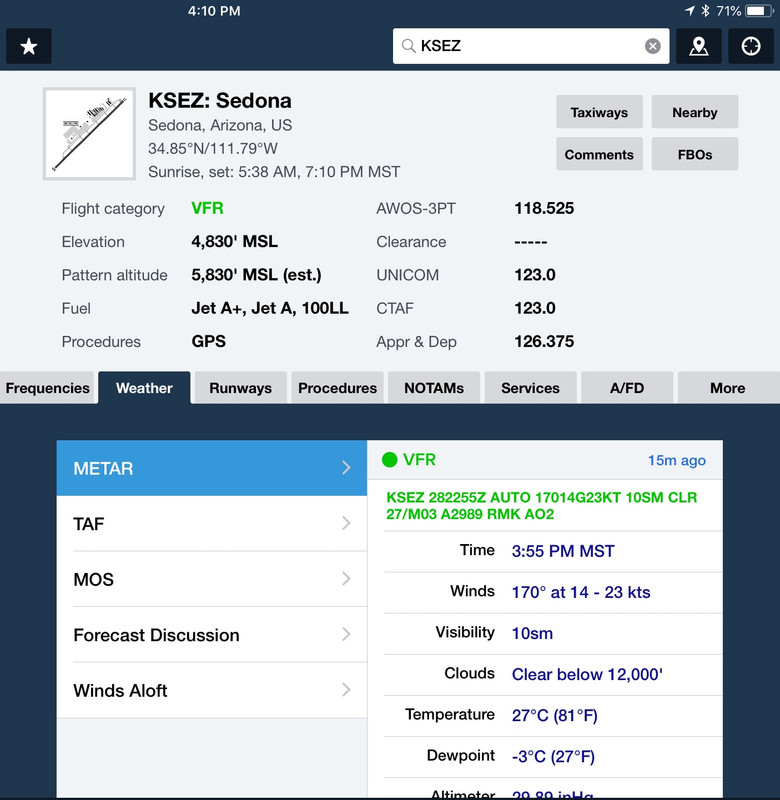This screenshot has width=780, height=800.
Task: Open the NOTAMs tab
Action: click(x=434, y=388)
